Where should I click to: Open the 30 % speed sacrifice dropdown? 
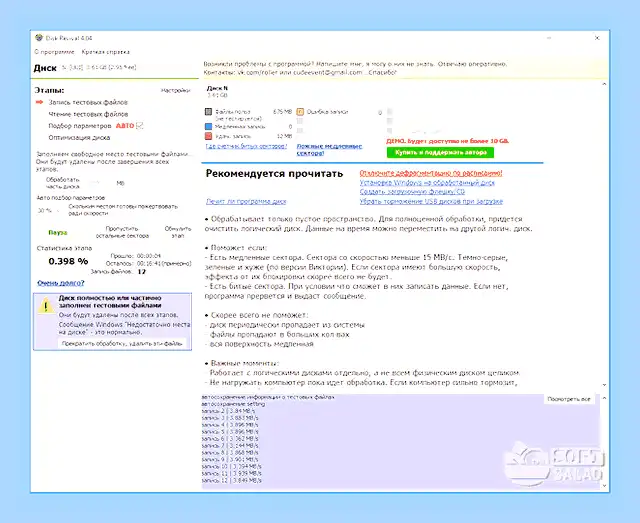(48, 211)
